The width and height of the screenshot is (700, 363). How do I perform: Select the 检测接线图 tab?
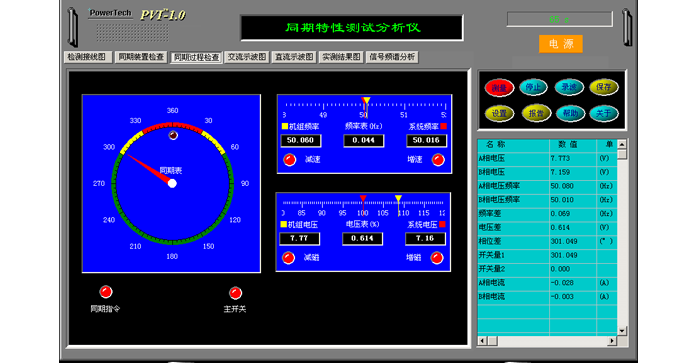pyautogui.click(x=88, y=57)
